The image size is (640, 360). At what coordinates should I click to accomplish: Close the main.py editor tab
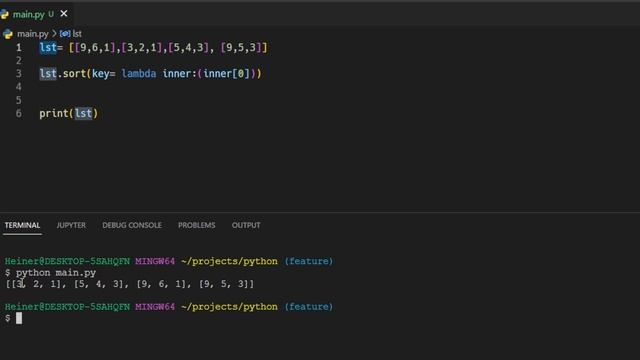pos(64,14)
